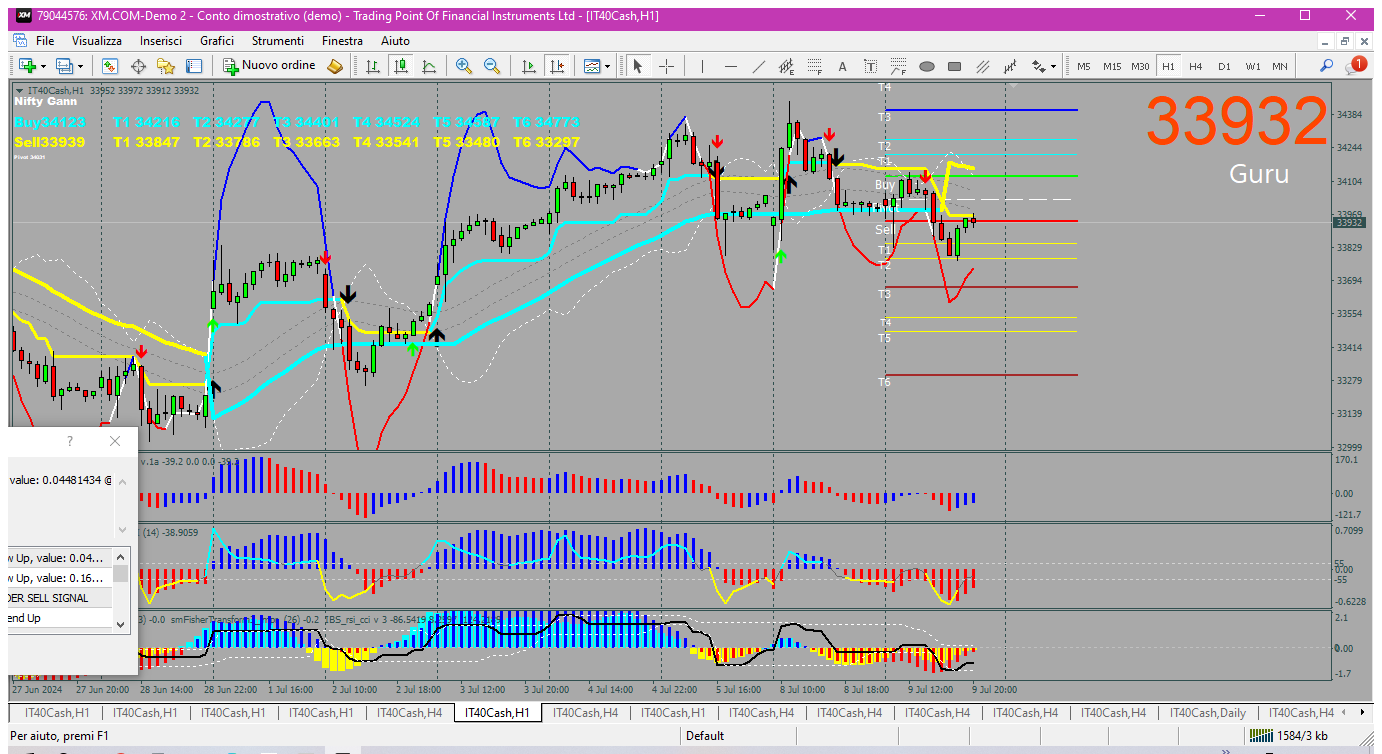Select the Fibonacci arcs tool
This screenshot has width=1382, height=754.
tap(899, 66)
